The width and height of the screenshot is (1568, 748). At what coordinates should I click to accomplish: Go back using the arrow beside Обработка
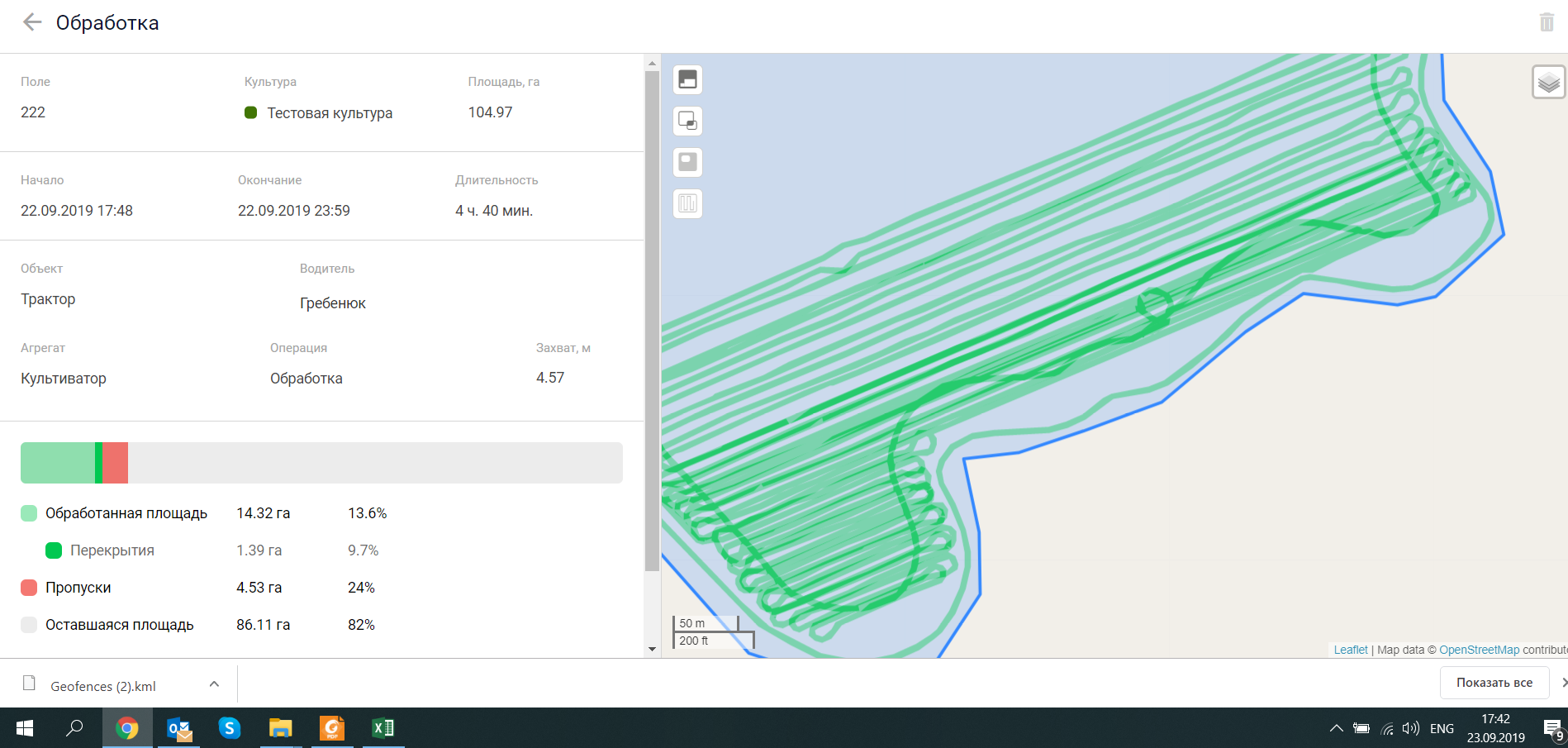32,22
